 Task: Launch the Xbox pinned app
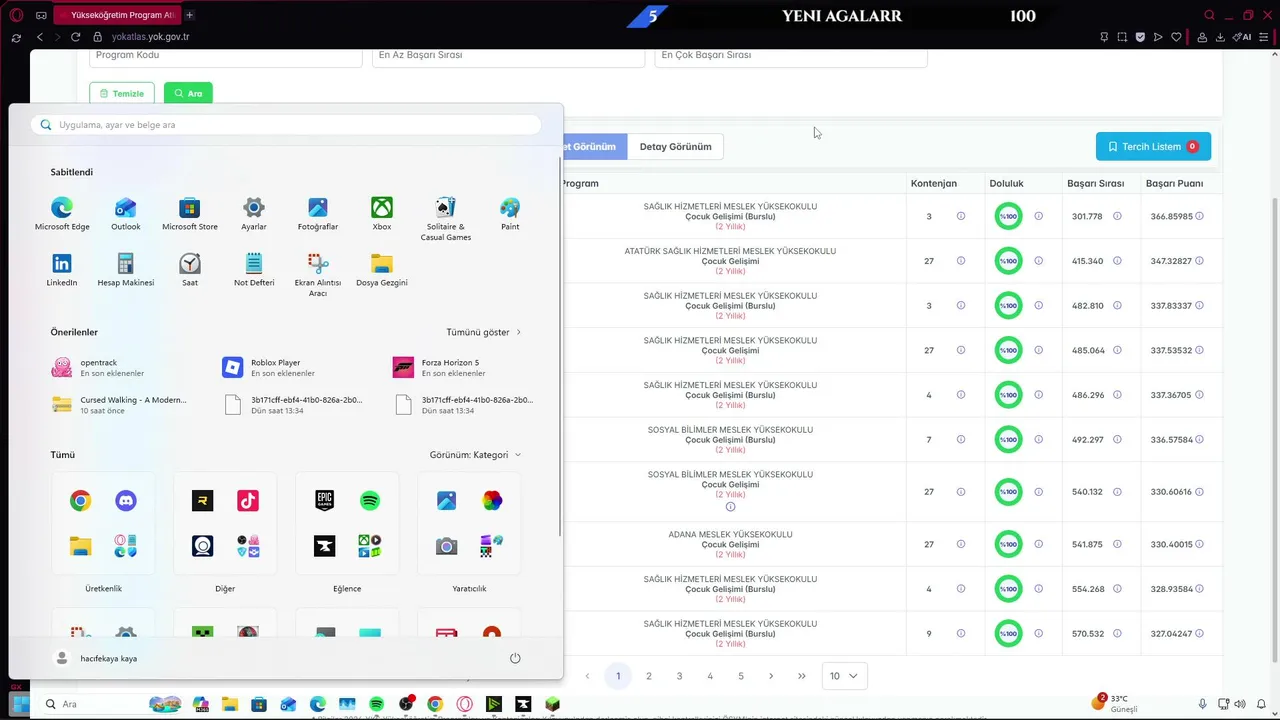coord(382,214)
